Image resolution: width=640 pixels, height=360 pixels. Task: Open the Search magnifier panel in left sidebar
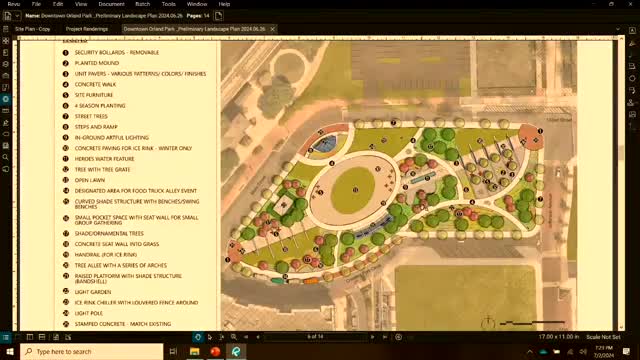[x=6, y=157]
